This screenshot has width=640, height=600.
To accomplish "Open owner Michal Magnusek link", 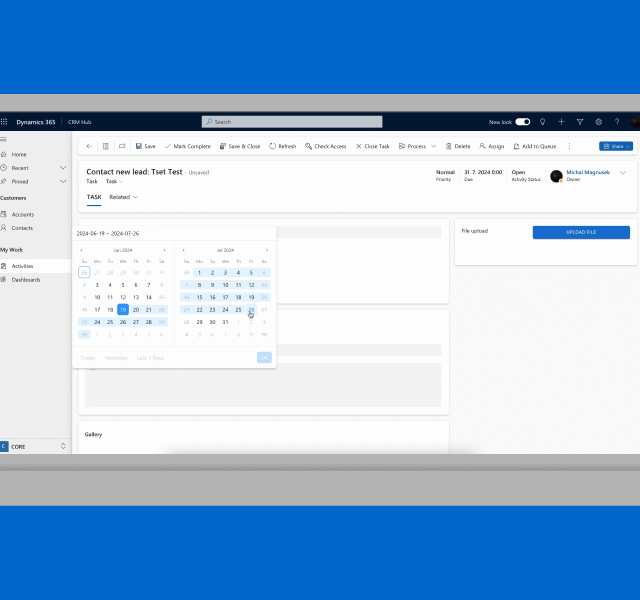I will coord(588,172).
